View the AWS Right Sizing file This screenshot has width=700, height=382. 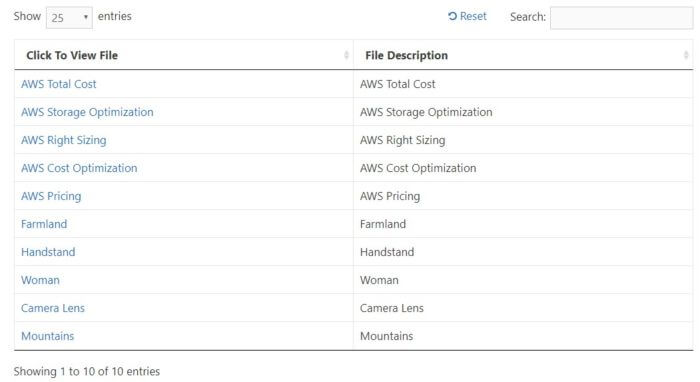63,140
